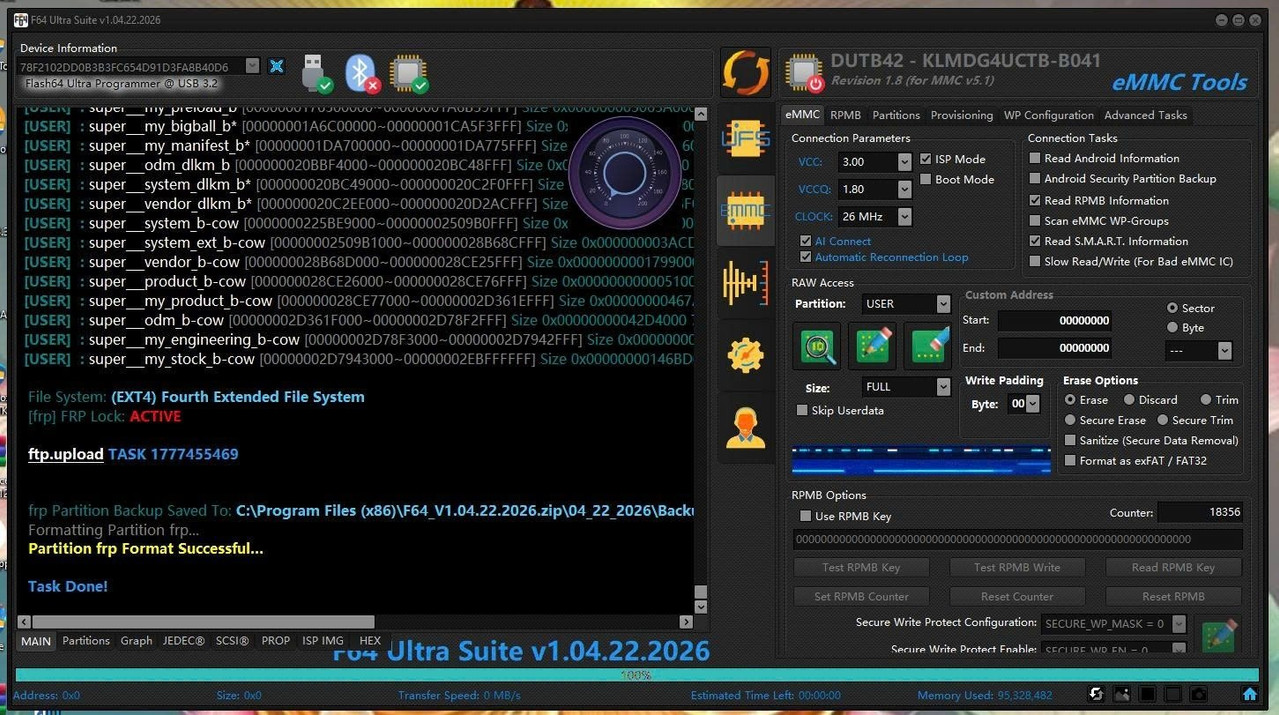Switch to the Provisioning tab
1279x715 pixels.
961,115
